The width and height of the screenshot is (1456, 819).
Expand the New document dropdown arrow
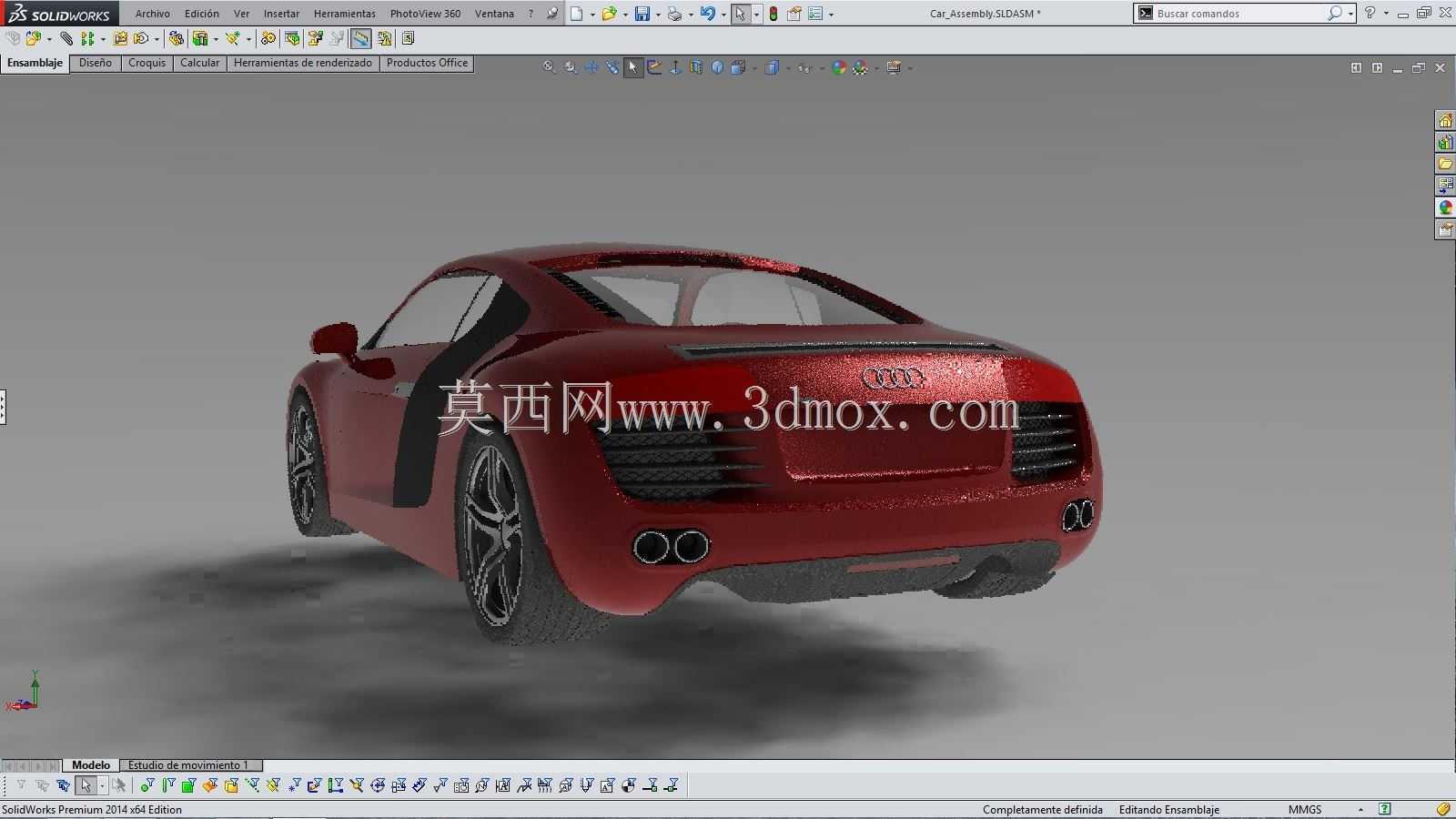coord(592,15)
